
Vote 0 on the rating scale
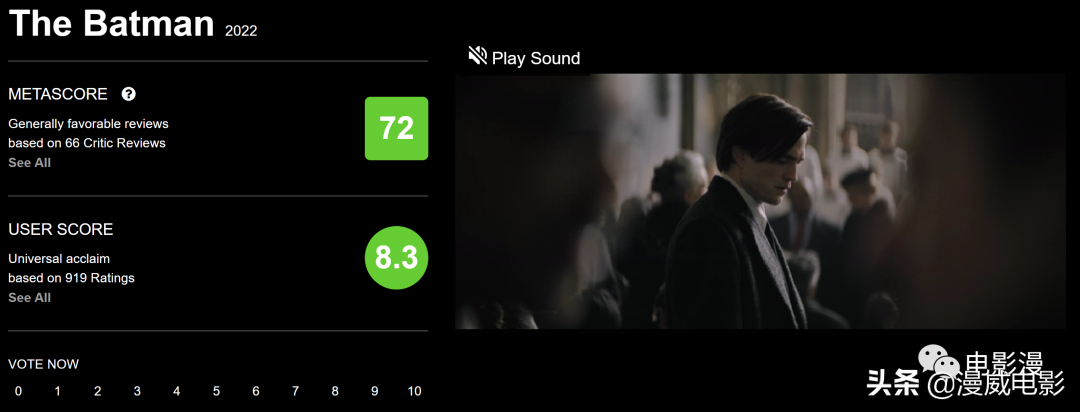point(18,391)
